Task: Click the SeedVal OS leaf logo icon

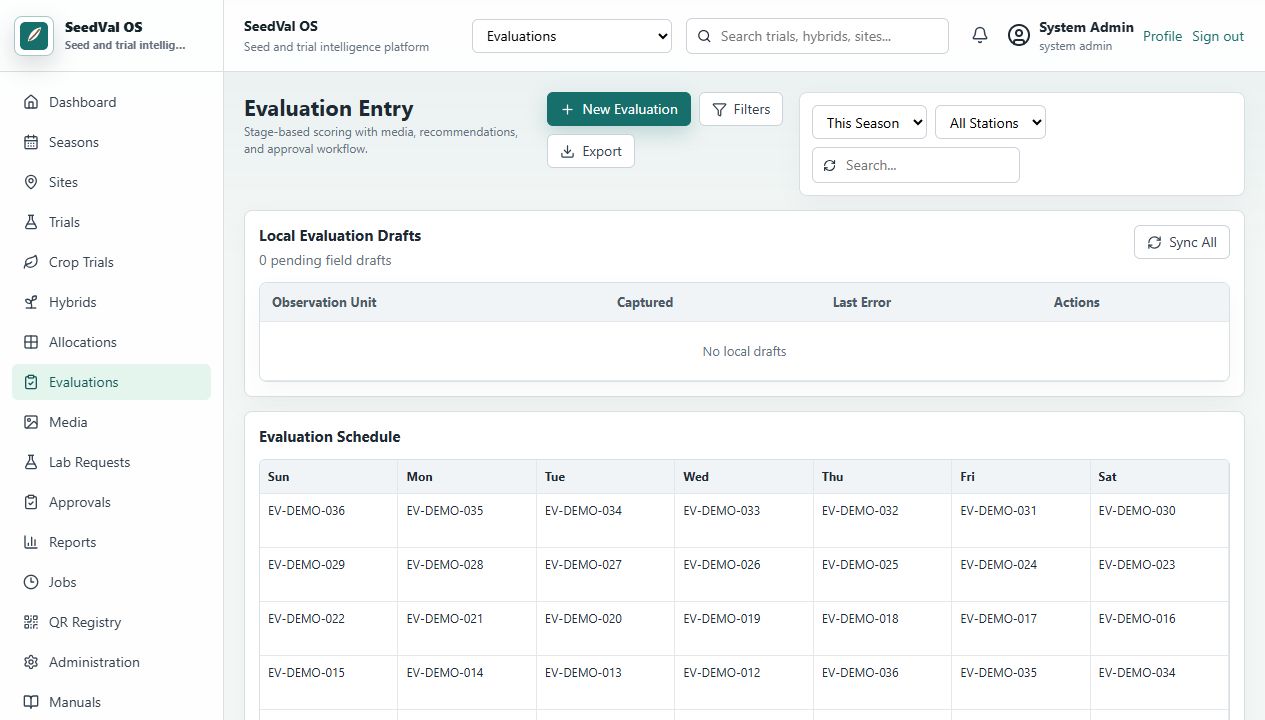Action: (34, 36)
